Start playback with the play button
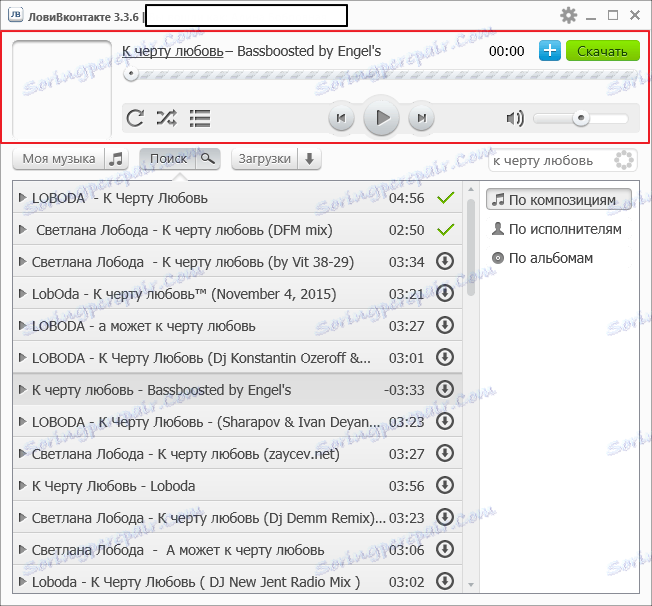Image resolution: width=652 pixels, height=606 pixels. 381,118
